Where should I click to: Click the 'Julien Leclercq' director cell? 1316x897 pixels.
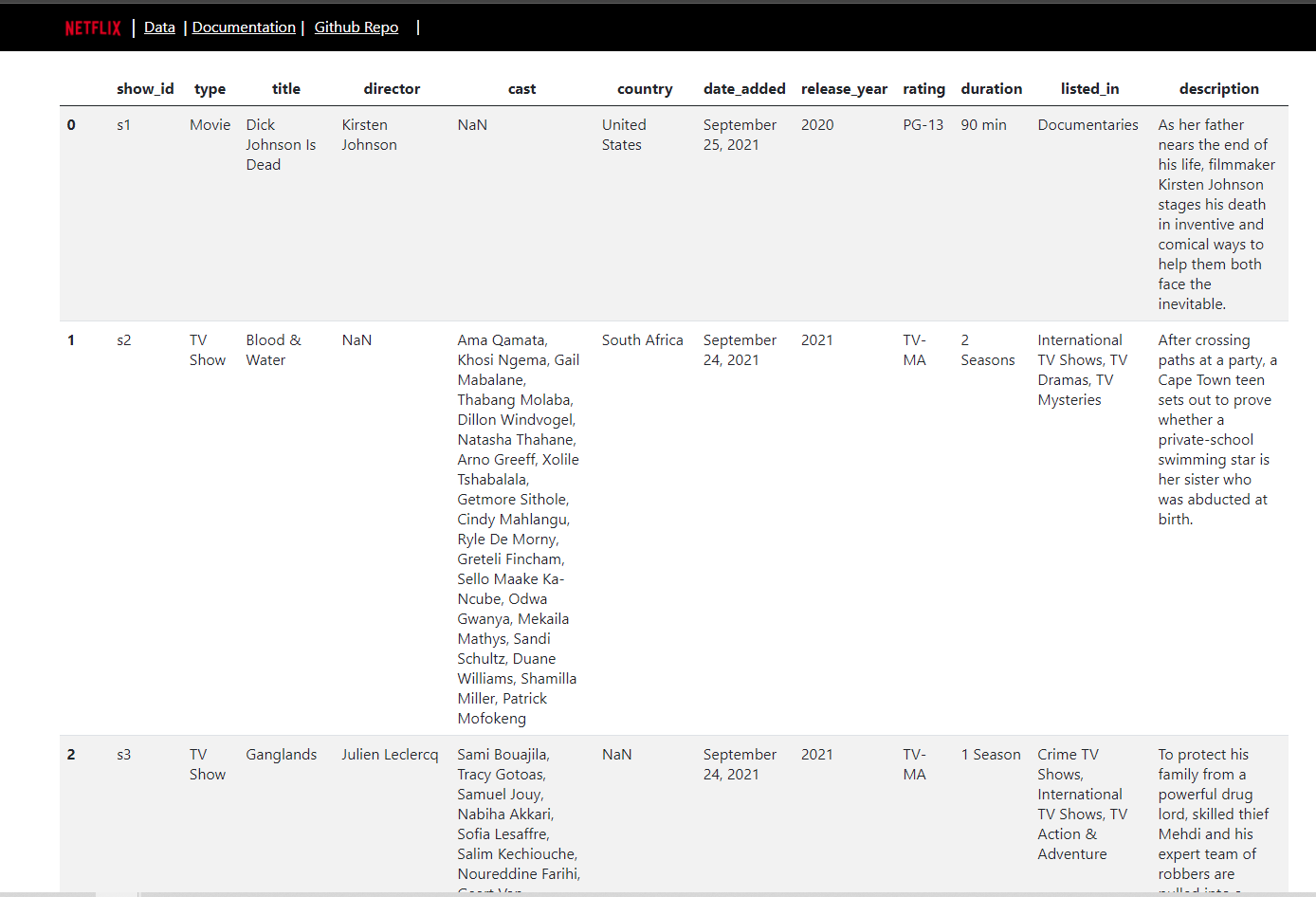pos(390,754)
